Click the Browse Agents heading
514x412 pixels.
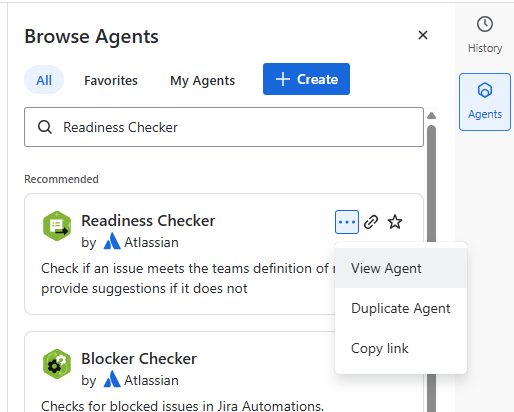[91, 36]
